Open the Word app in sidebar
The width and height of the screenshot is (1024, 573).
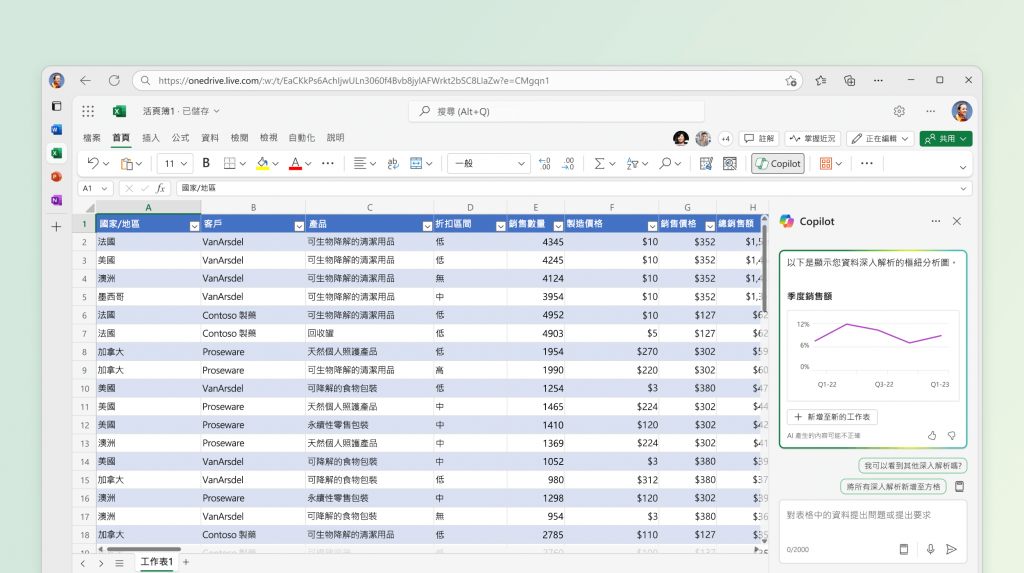pyautogui.click(x=57, y=129)
